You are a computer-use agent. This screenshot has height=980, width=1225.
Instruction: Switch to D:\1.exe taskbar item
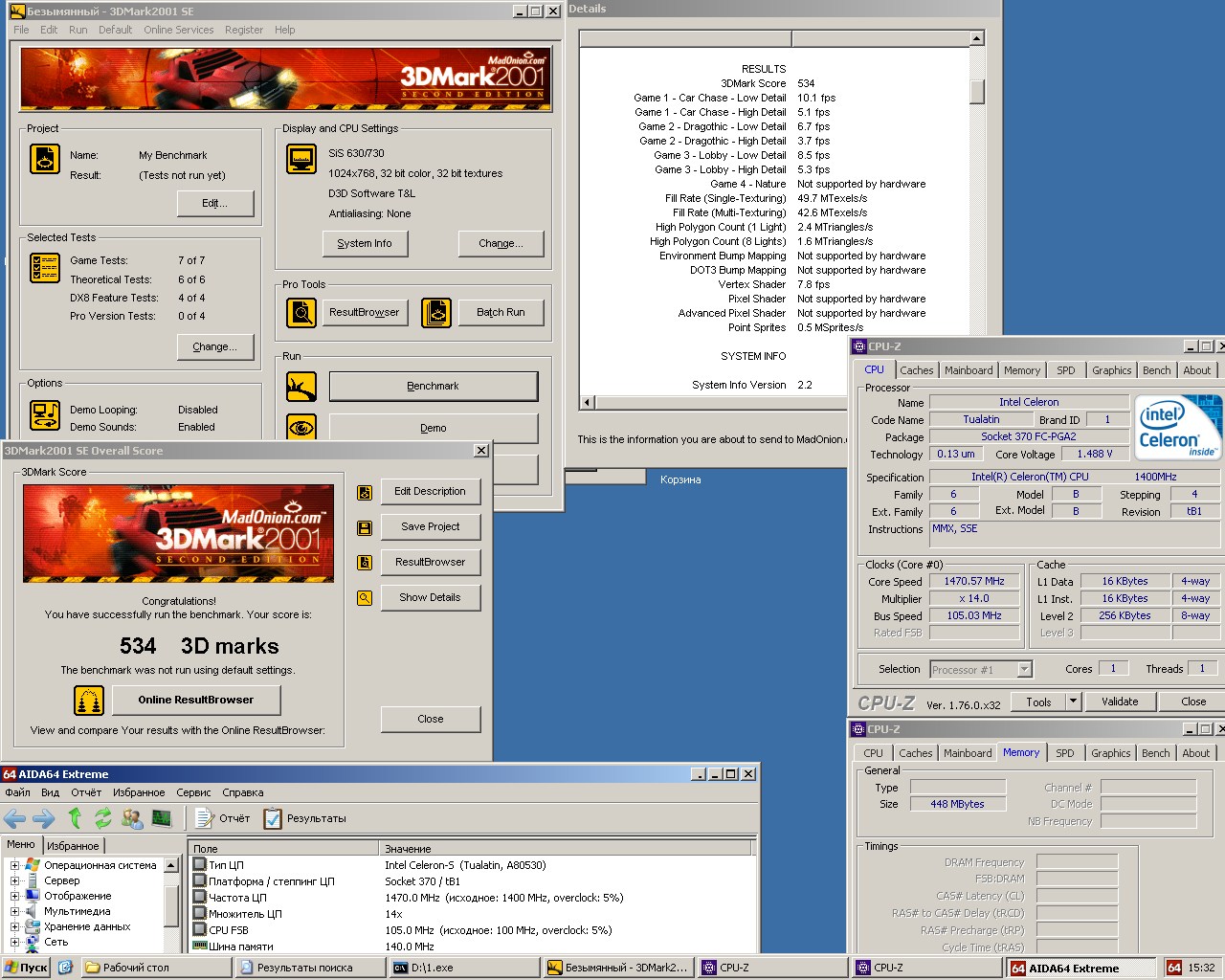pos(464,968)
